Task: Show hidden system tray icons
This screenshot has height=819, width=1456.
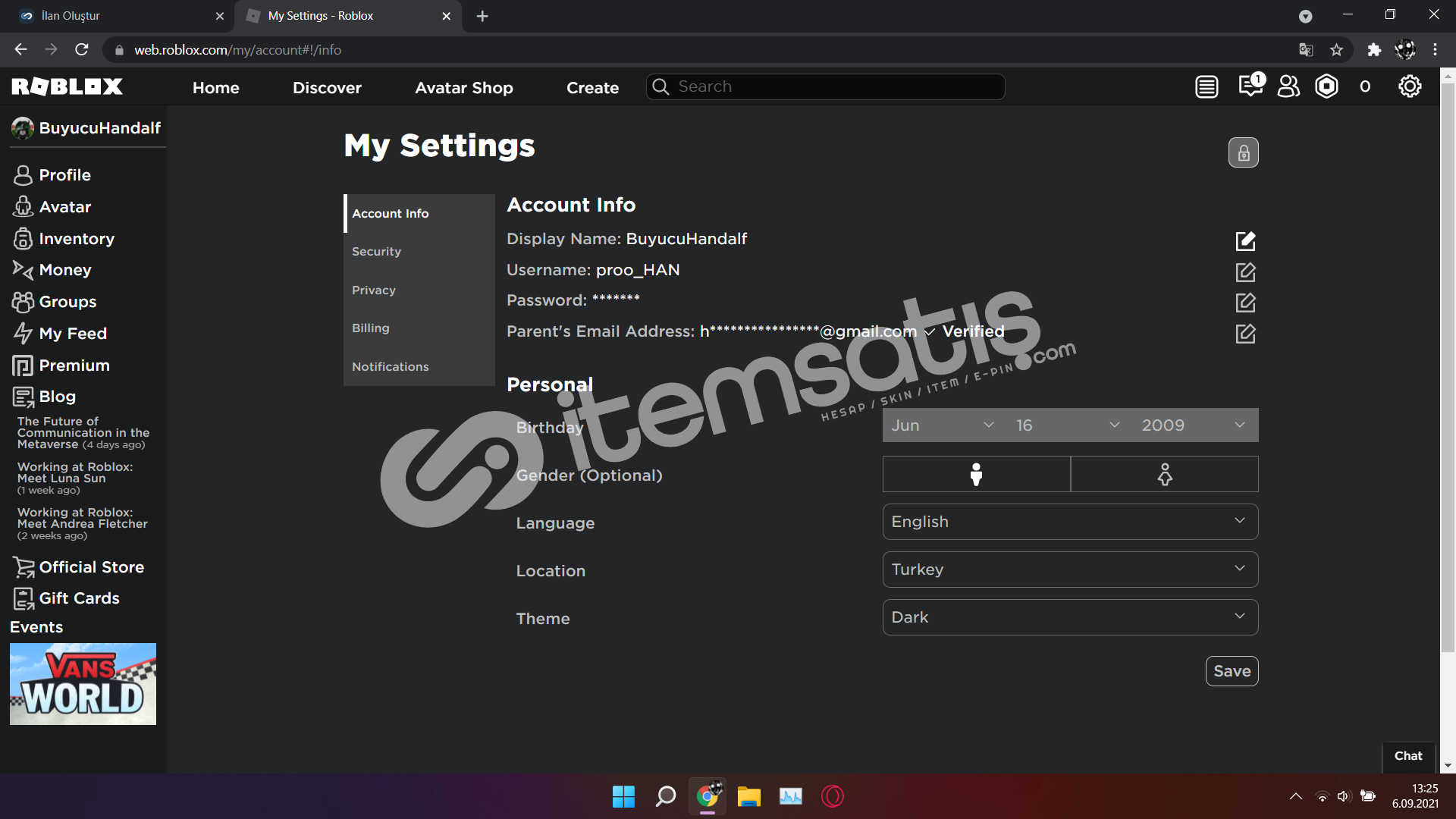Action: pyautogui.click(x=1296, y=796)
